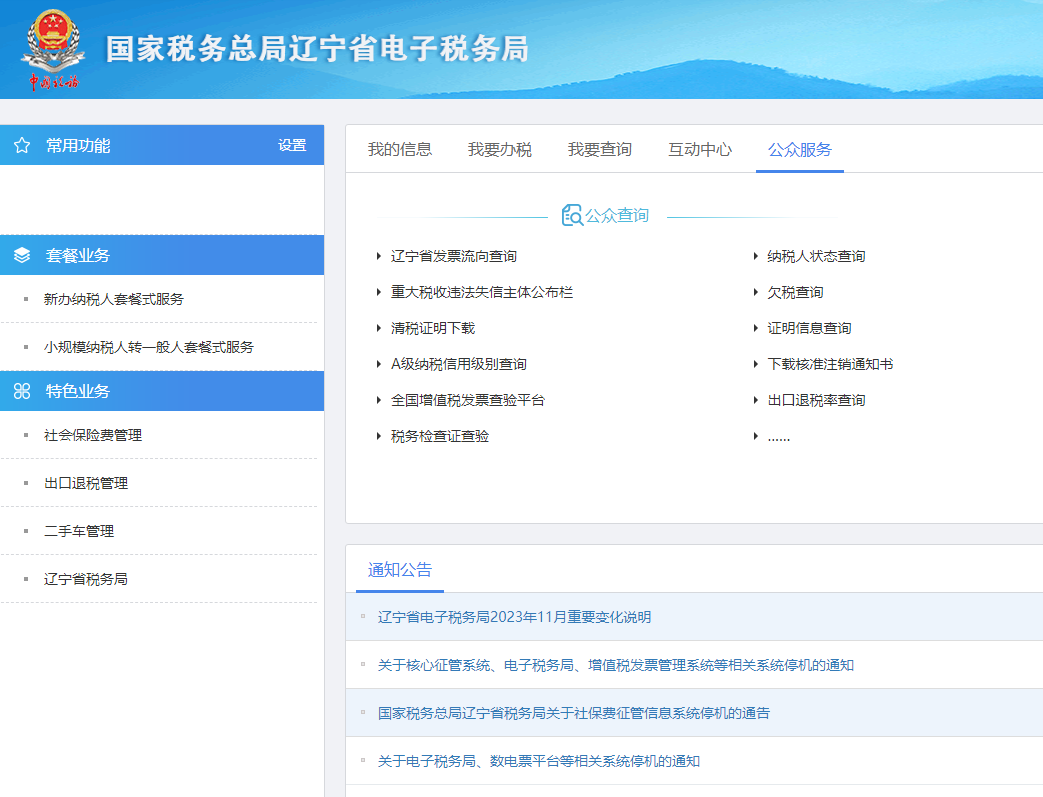Select the 公众服务 tab

point(800,149)
